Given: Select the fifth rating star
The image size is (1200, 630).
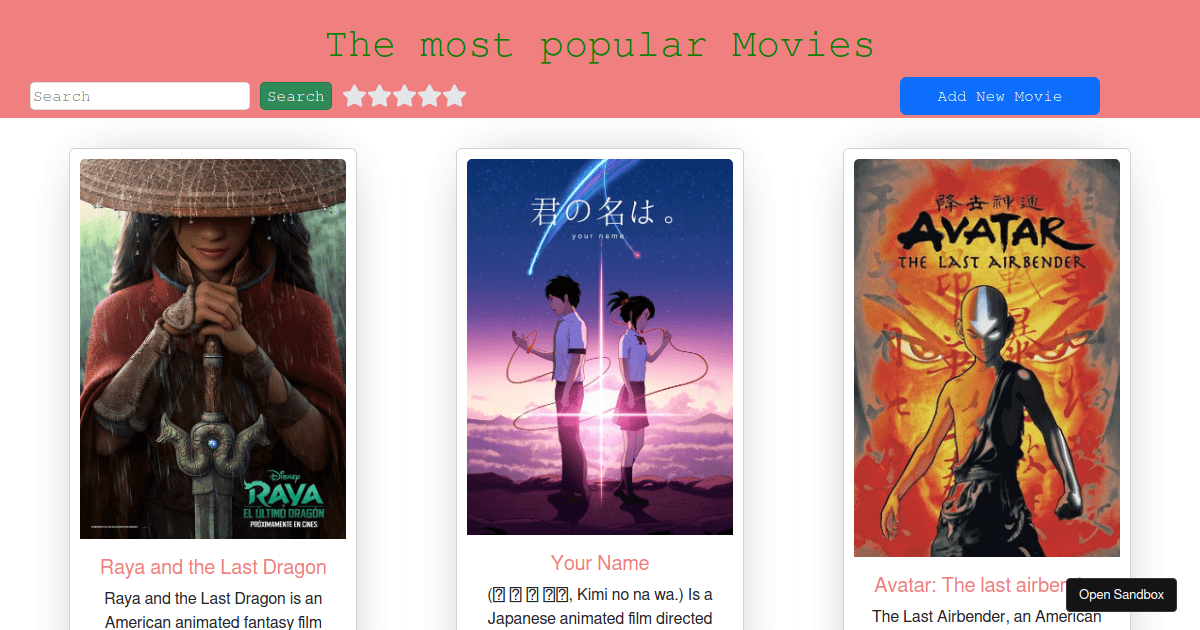Looking at the screenshot, I should tap(455, 96).
